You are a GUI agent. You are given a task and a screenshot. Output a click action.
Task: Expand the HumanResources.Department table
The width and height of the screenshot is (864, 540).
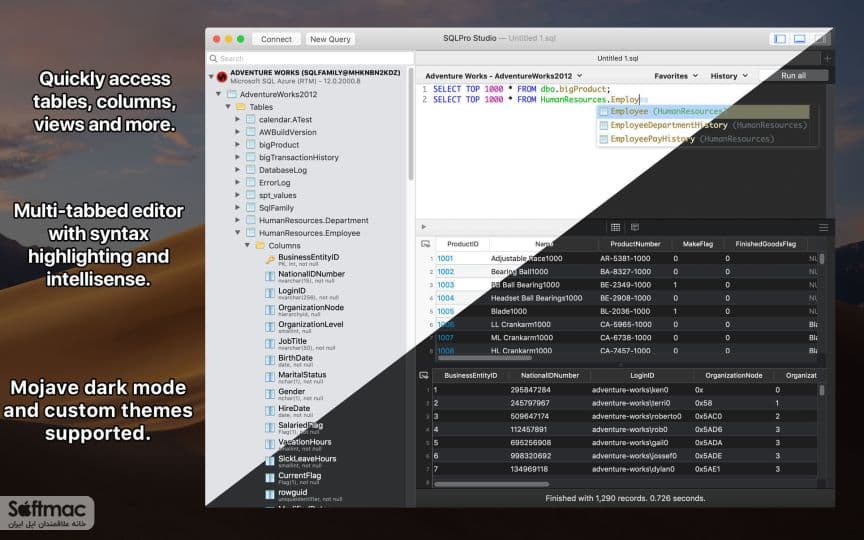237,220
